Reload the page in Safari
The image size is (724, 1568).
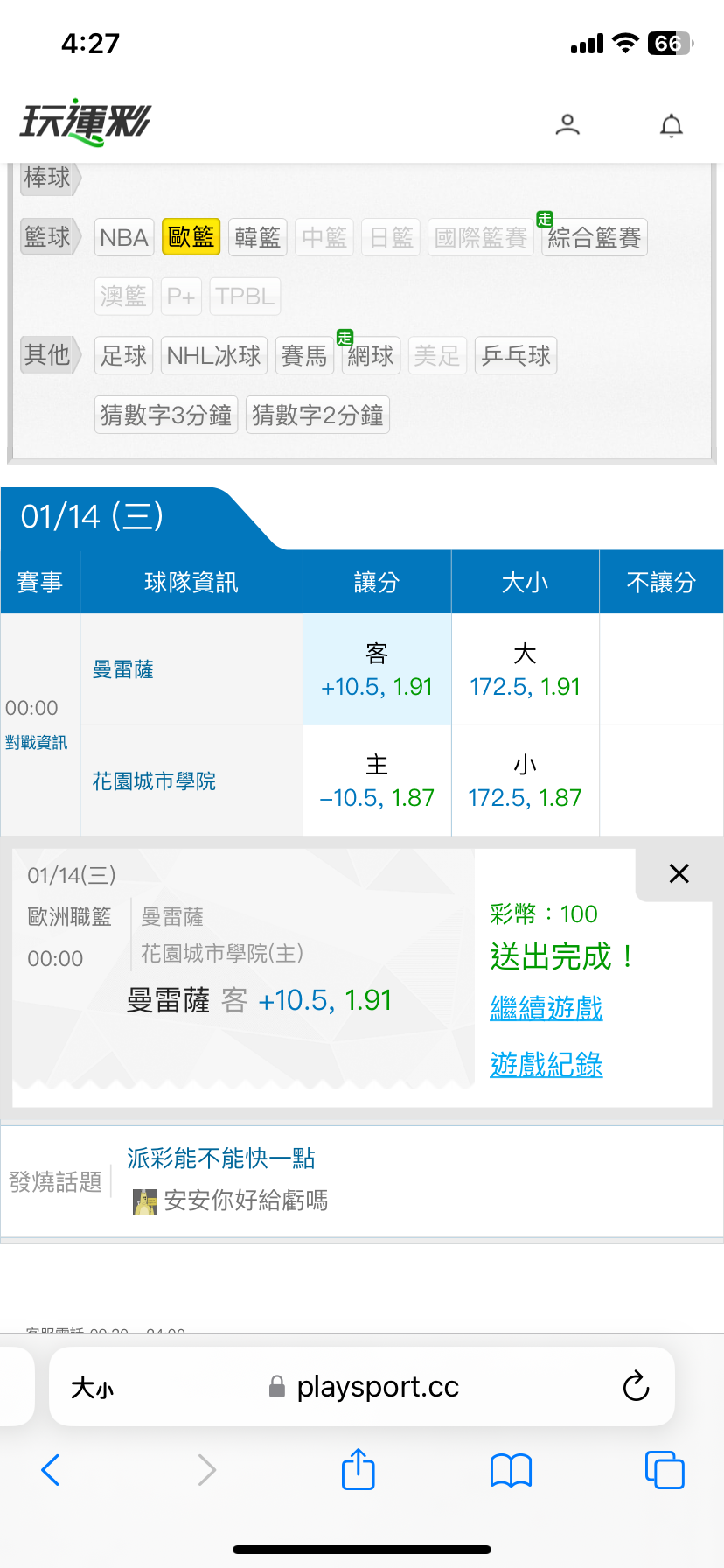(636, 1387)
